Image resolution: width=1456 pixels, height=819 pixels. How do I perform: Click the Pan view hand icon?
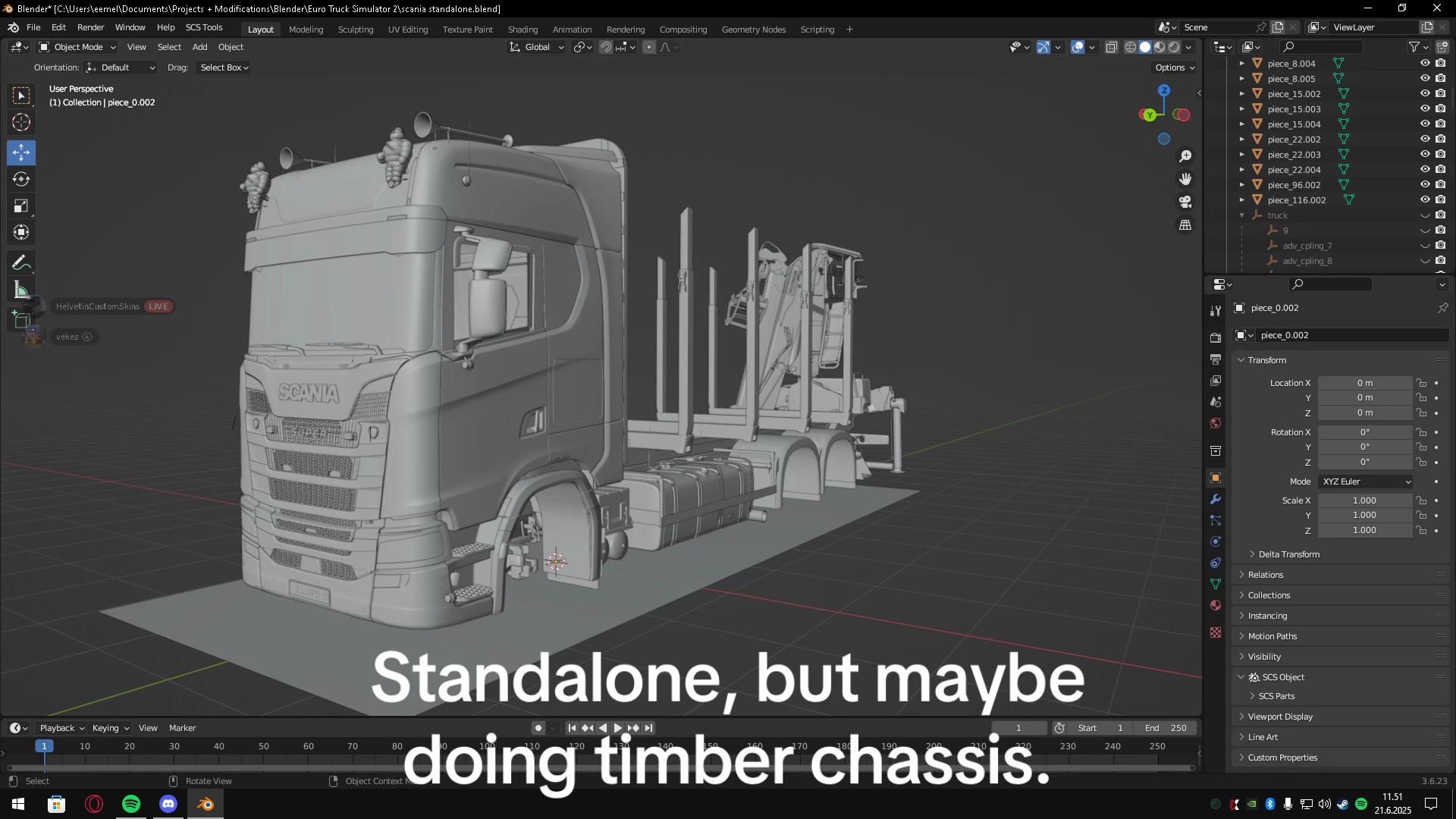pyautogui.click(x=1185, y=179)
